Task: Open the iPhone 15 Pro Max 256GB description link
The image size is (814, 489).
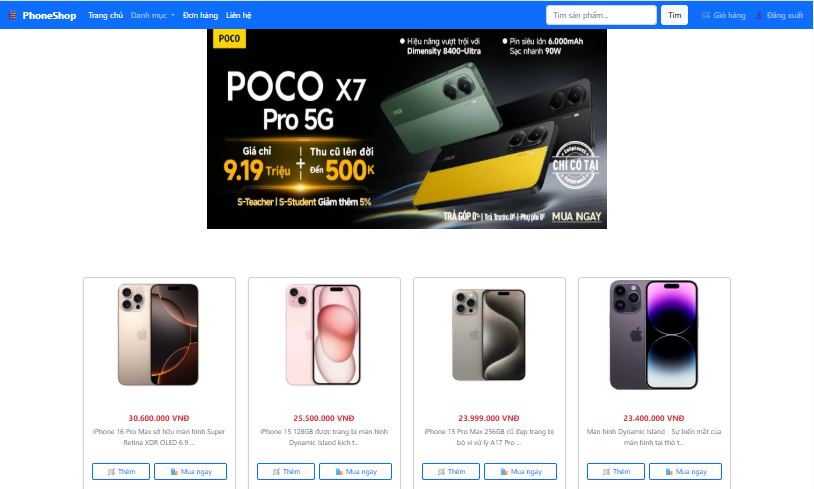Action: [x=489, y=436]
